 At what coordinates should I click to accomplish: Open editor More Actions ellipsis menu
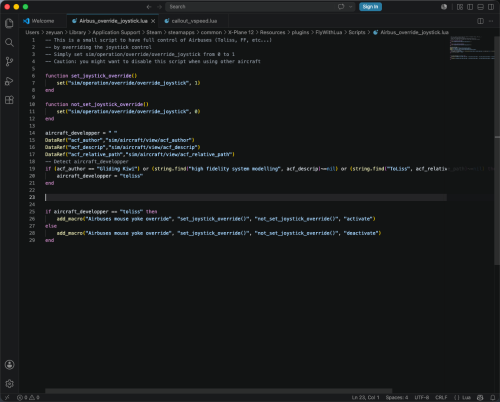tap(491, 21)
